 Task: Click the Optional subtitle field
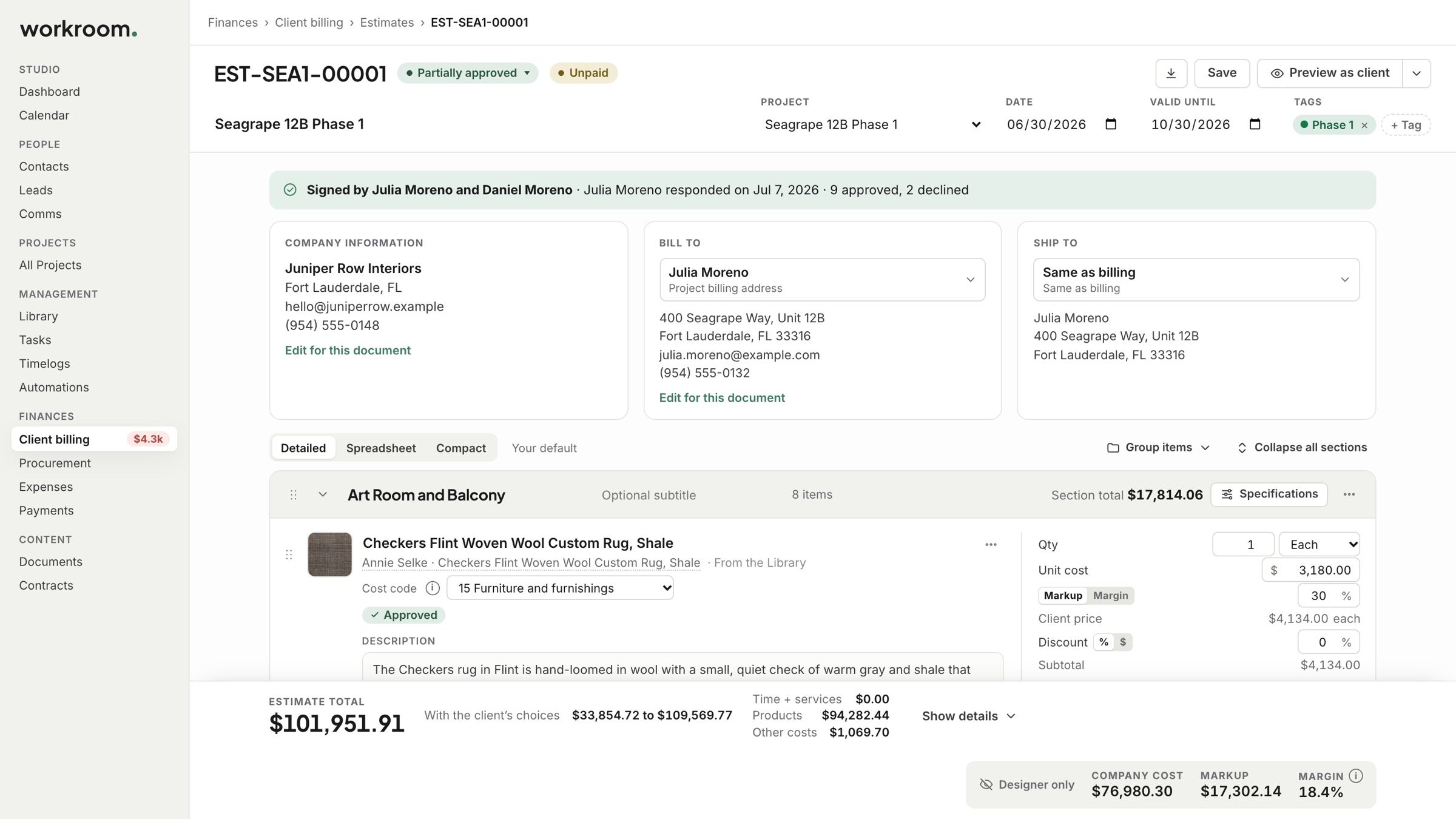coord(649,495)
